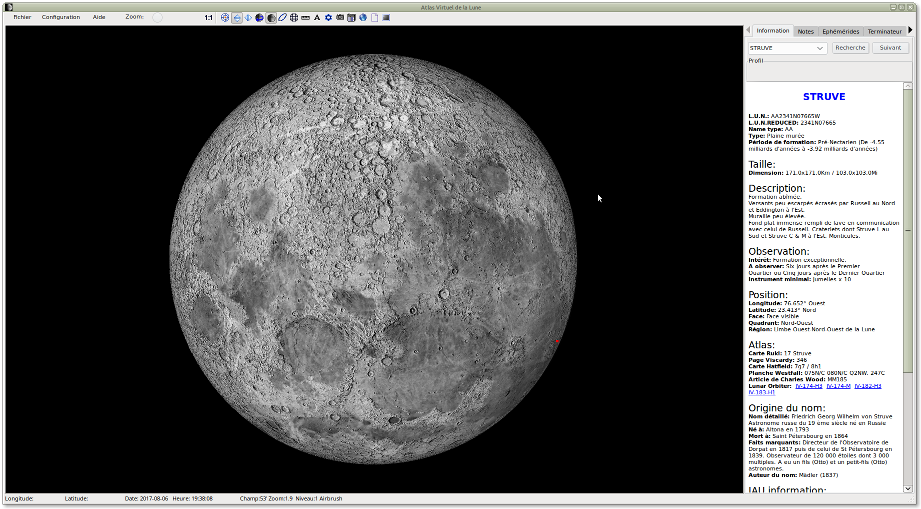Screen dimensions: 921x509
Task: Click the Date 2017-08-06 status entry
Action: (x=146, y=498)
